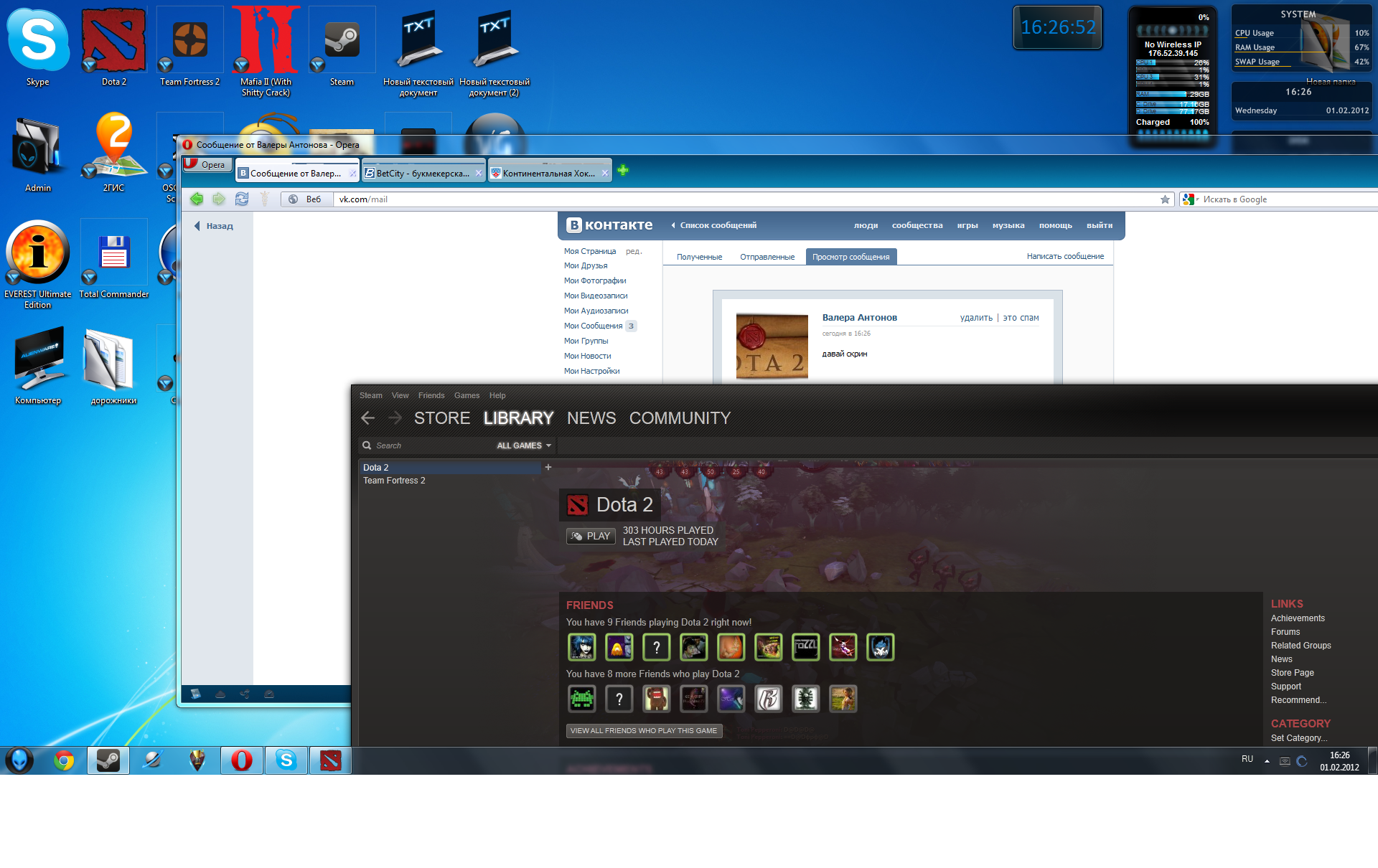Viewport: 1378px width, 868px height.
Task: Click выйти logout link in VK header
Action: pos(1099,225)
